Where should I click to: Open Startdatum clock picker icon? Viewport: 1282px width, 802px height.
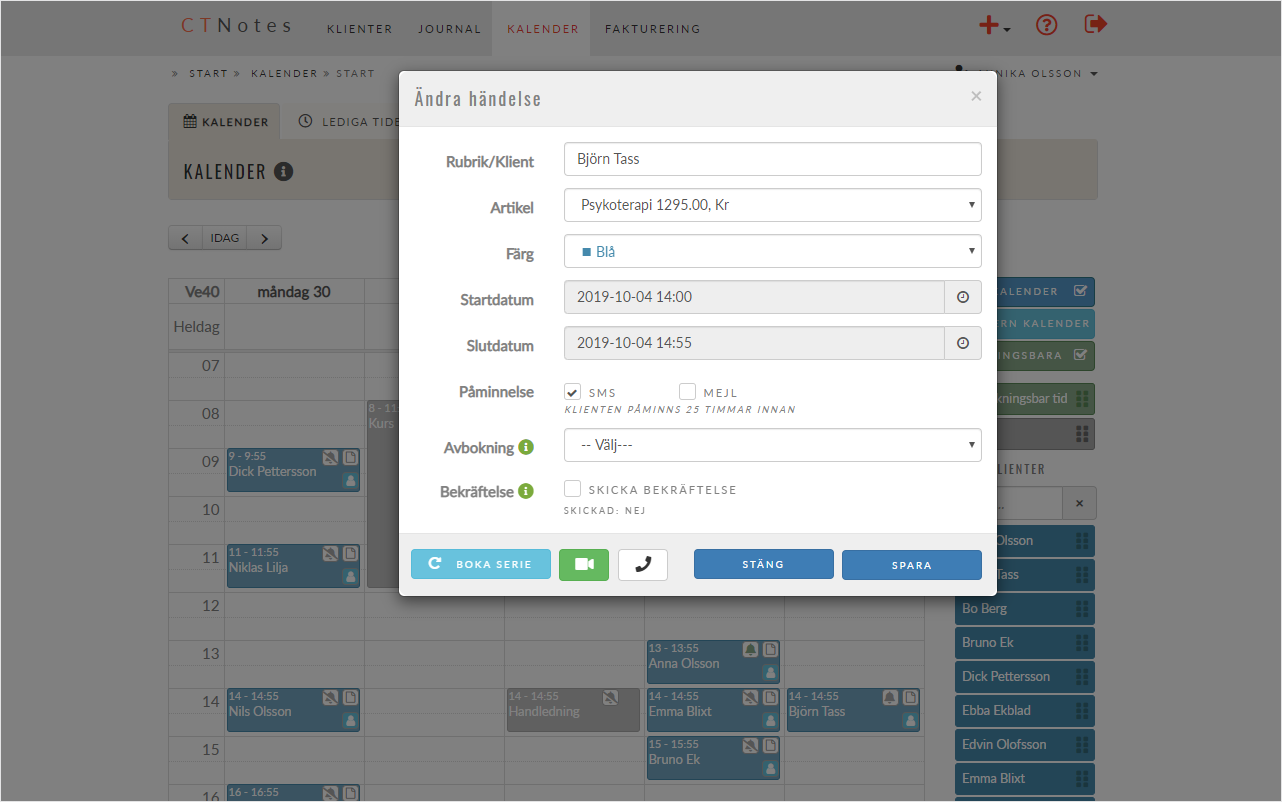[x=963, y=297]
